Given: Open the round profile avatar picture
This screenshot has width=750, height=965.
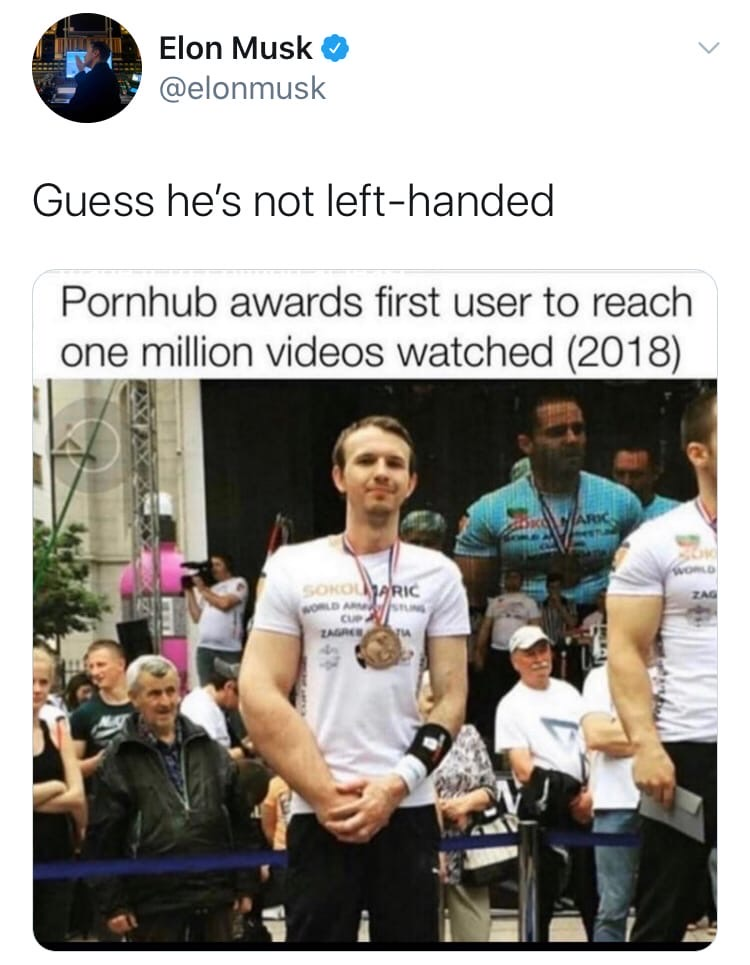Looking at the screenshot, I should click(x=87, y=68).
